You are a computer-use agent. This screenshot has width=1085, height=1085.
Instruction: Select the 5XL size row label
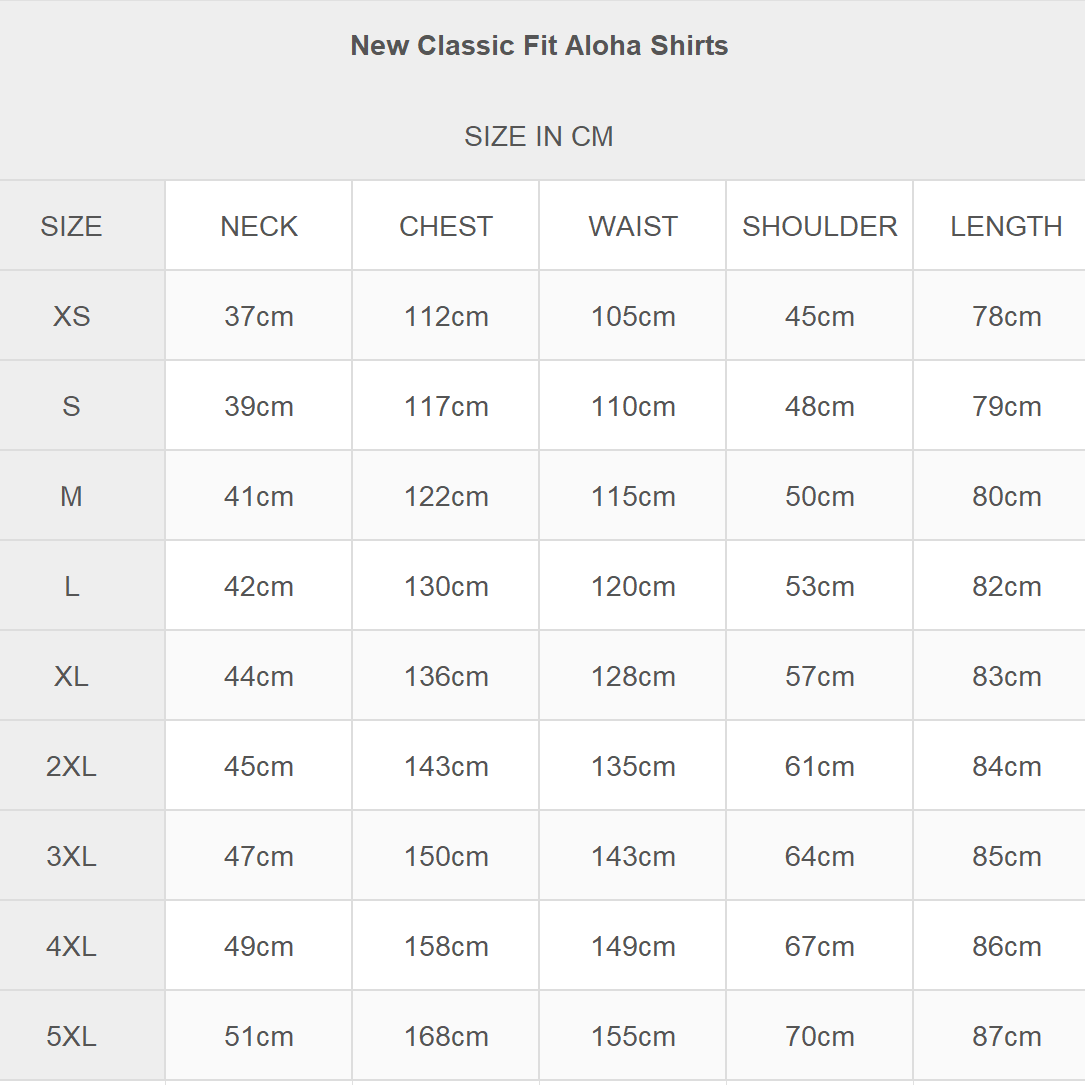tap(71, 1036)
